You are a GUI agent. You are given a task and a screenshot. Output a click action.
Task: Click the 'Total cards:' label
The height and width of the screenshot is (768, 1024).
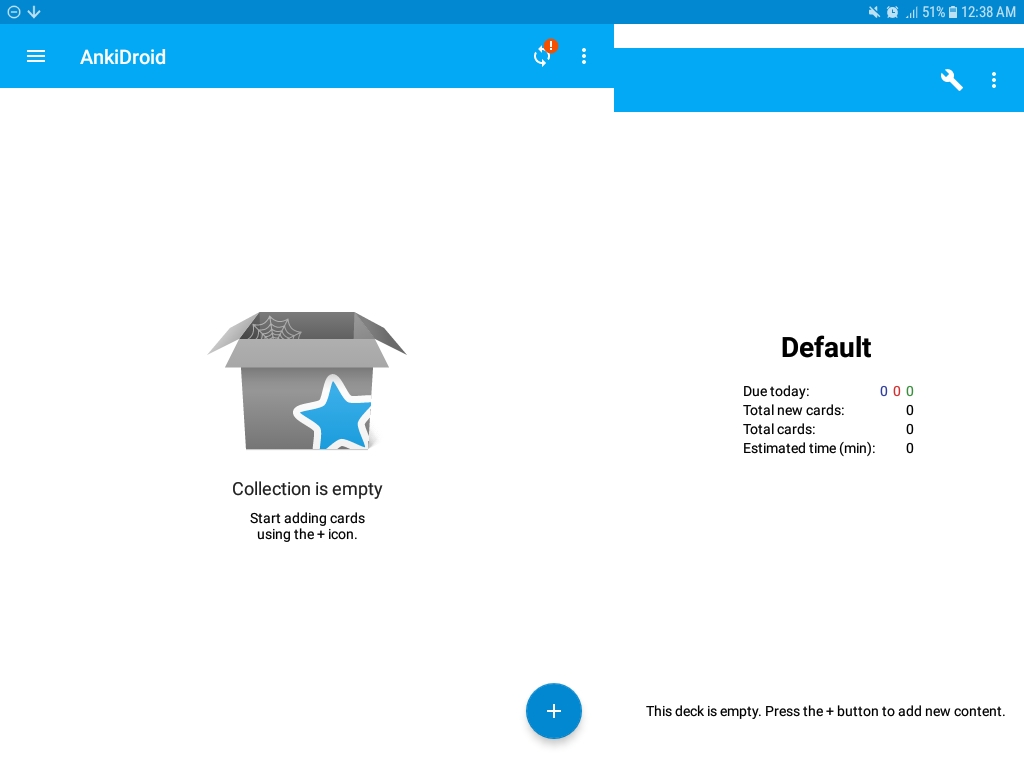click(779, 429)
